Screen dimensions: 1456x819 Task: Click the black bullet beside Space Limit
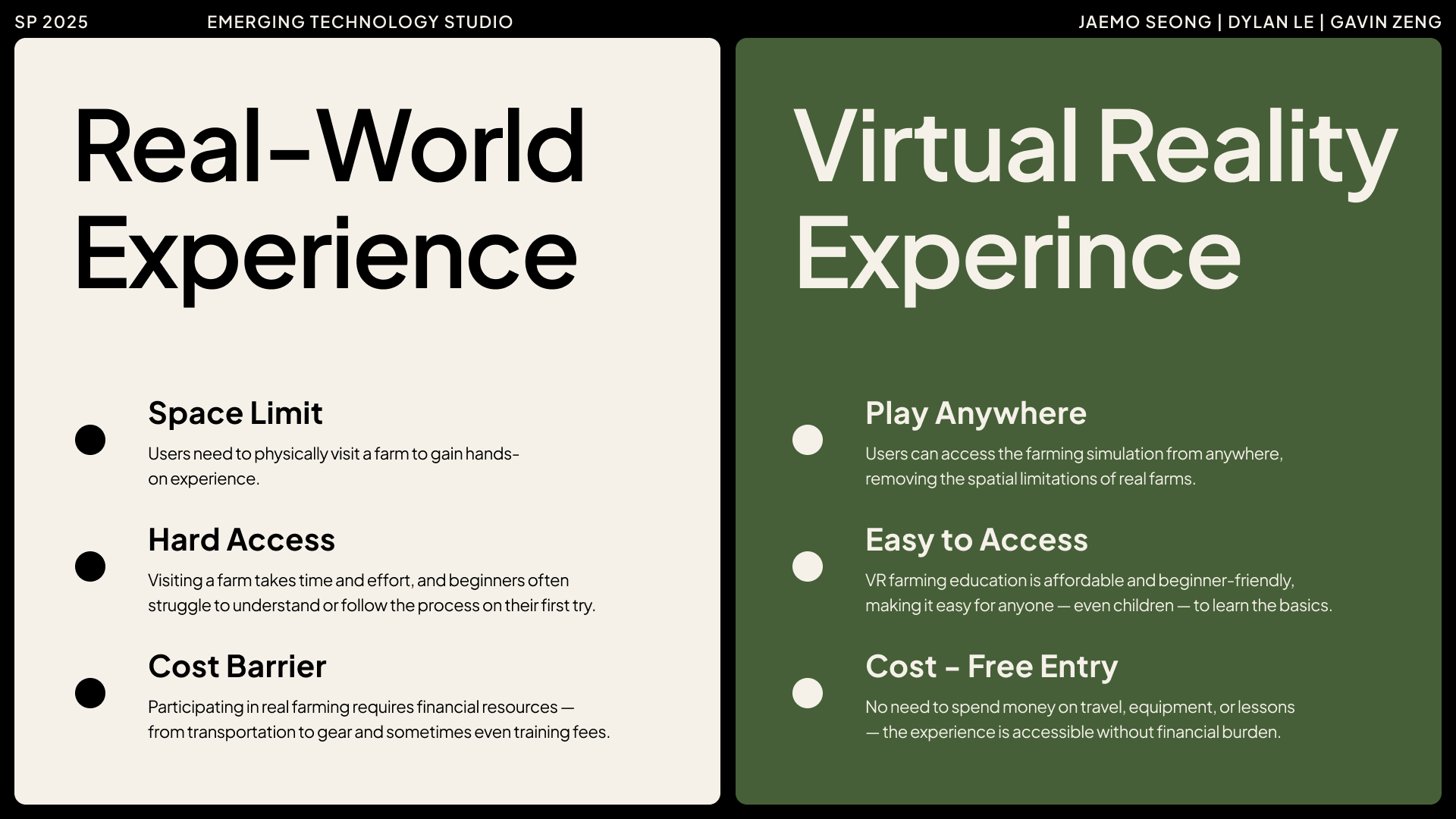click(90, 440)
